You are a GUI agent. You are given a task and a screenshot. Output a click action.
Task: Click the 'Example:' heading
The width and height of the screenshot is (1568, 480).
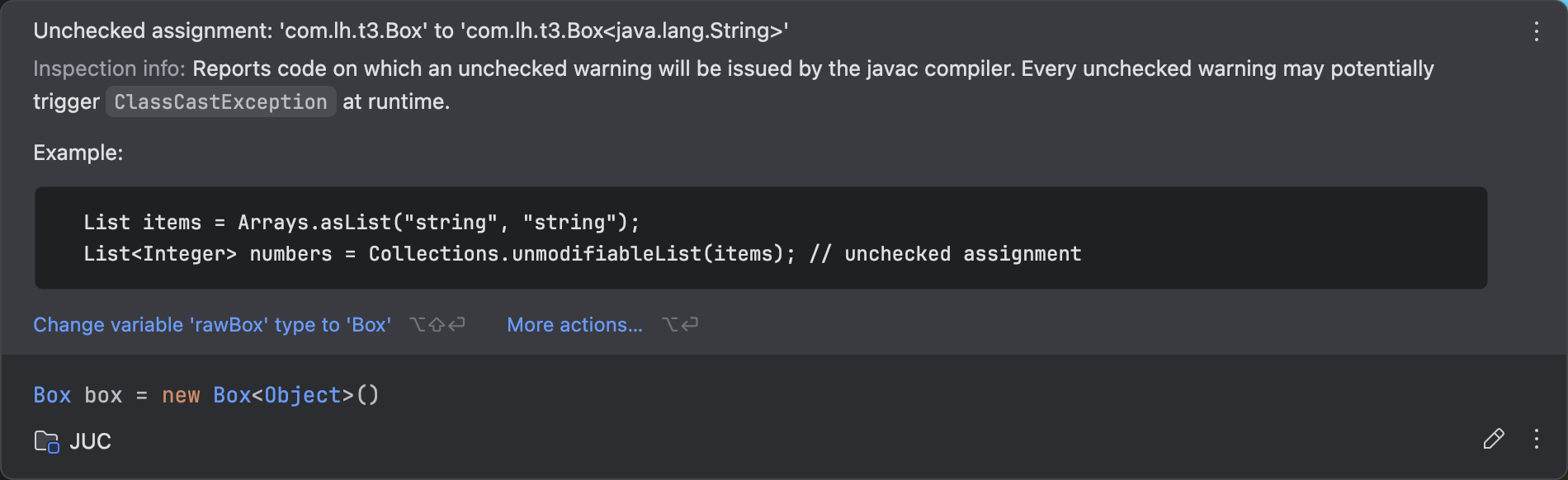(x=78, y=153)
